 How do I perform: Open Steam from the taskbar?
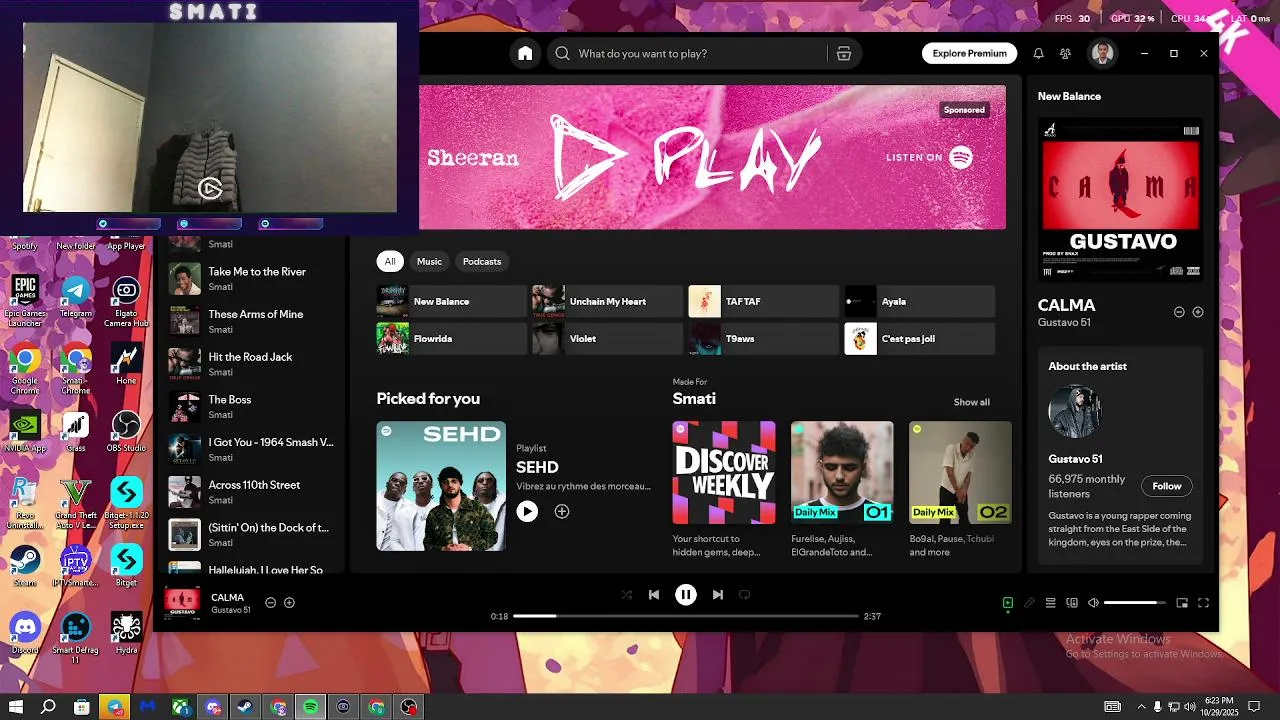(245, 707)
